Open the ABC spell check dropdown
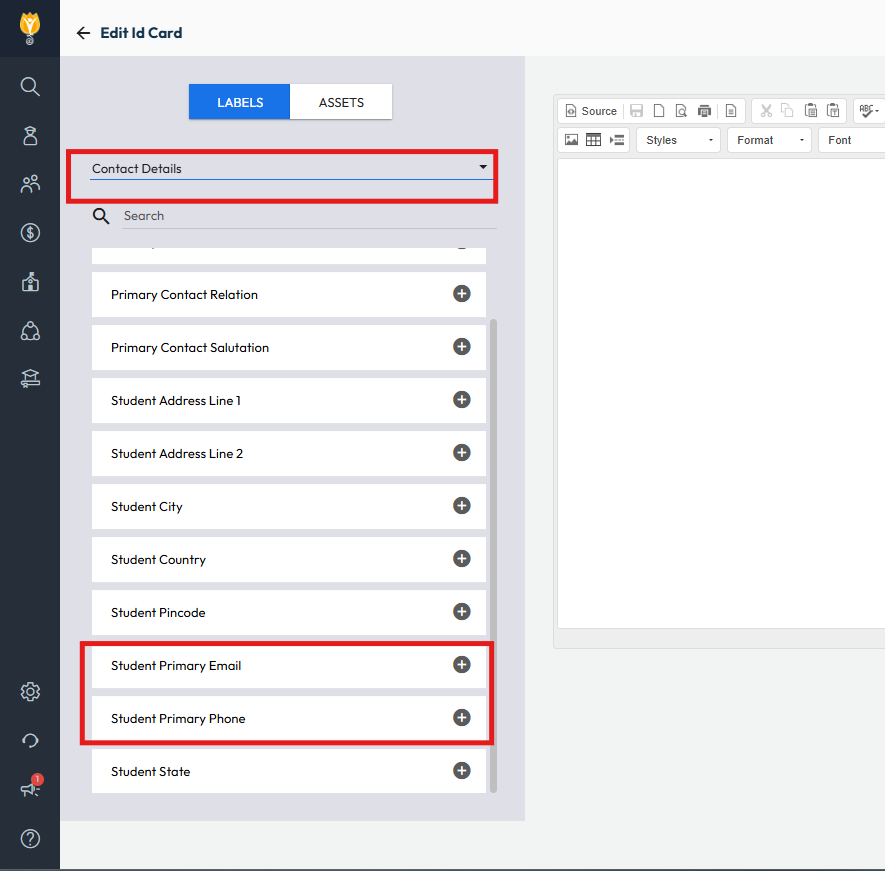This screenshot has width=885, height=871. click(x=869, y=111)
